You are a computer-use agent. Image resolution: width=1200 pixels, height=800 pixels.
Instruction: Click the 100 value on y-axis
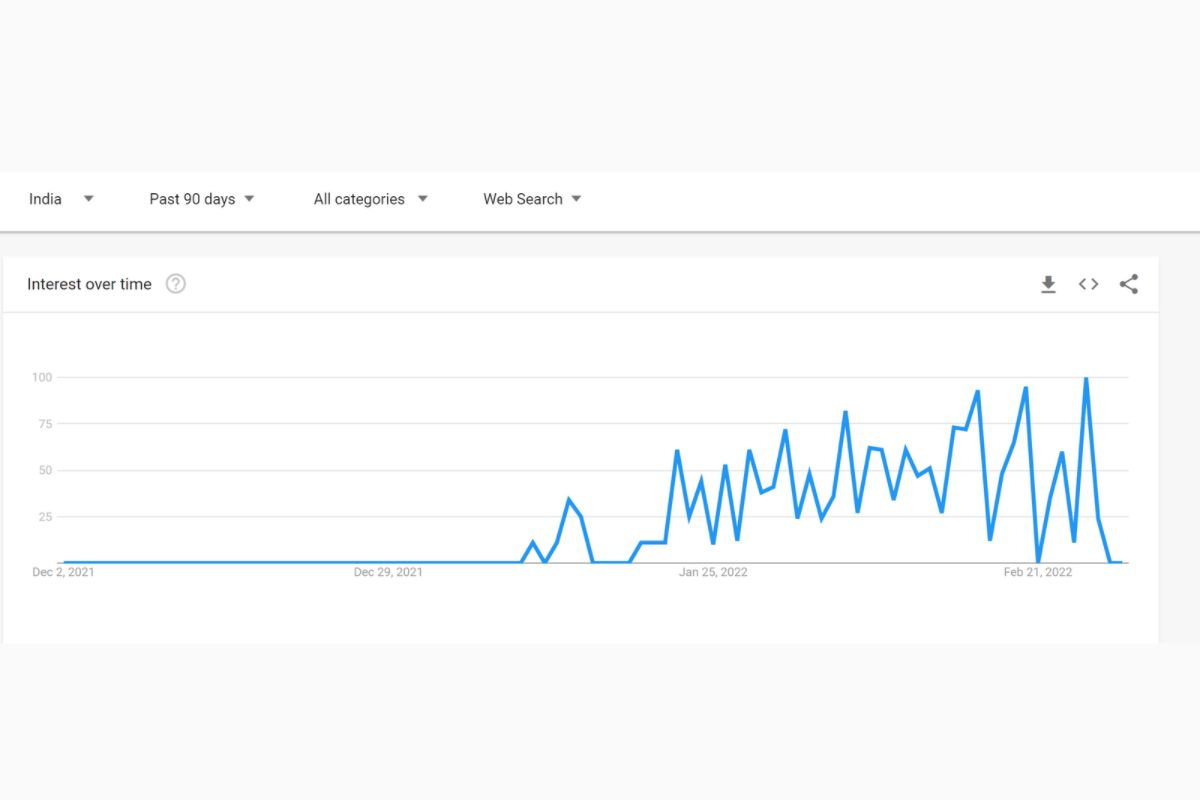(41, 377)
